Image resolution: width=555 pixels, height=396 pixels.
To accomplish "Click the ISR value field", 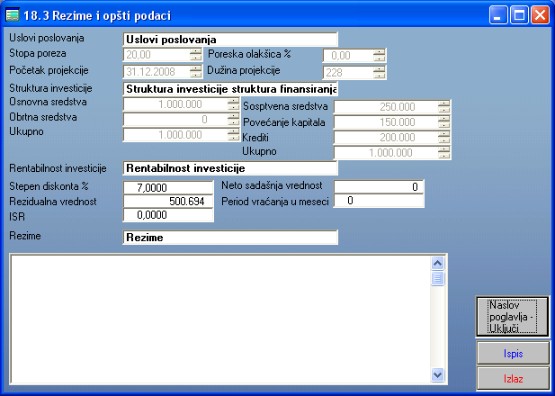I will click(x=168, y=215).
